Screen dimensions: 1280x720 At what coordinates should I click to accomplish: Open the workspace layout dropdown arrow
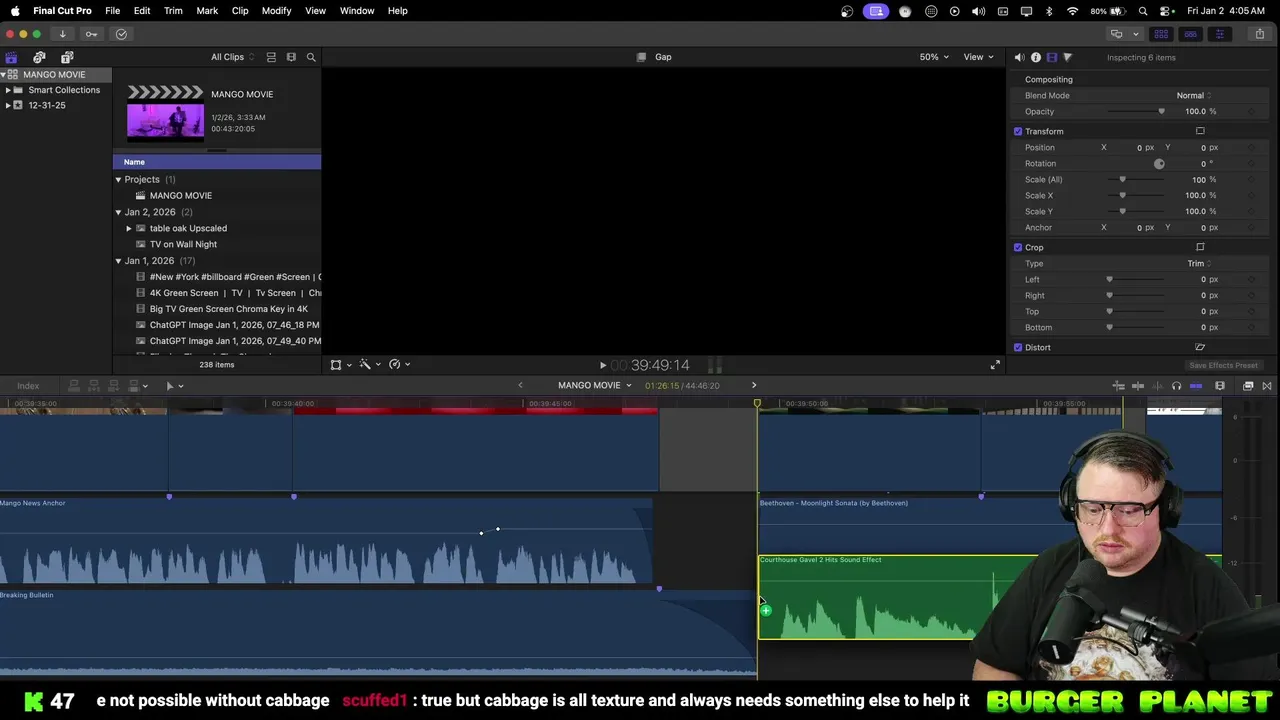[1136, 34]
